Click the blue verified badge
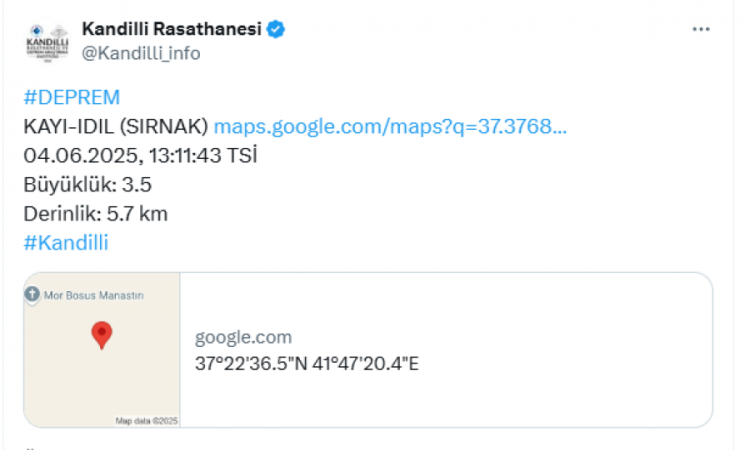The image size is (750, 450). 276,30
